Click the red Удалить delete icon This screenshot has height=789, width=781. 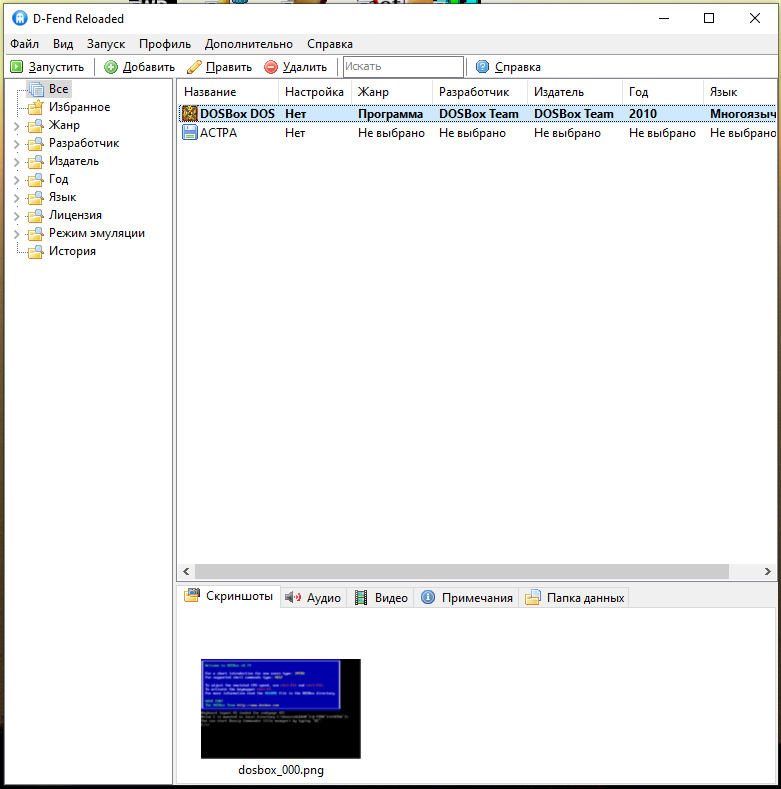[271, 66]
